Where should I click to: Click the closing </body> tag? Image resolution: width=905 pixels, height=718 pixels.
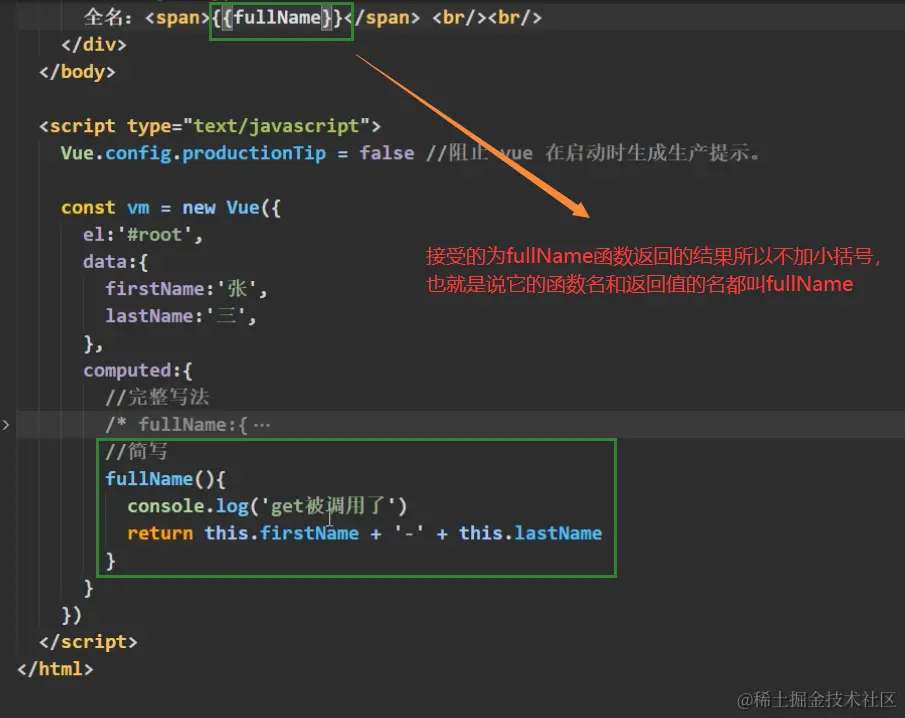[x=77, y=72]
